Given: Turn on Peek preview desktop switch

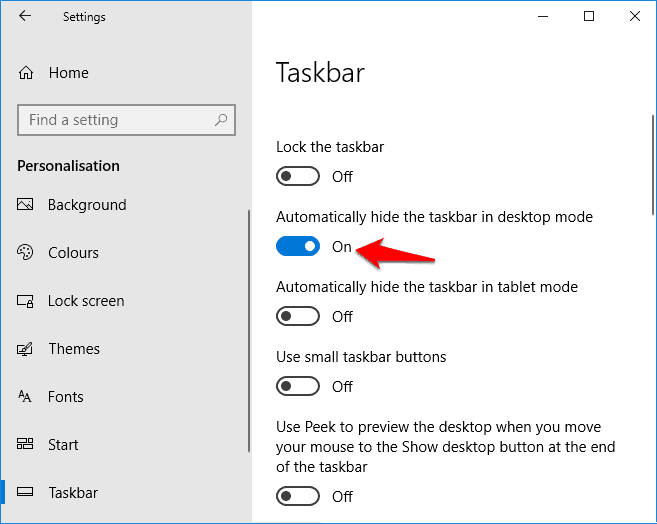Looking at the screenshot, I should point(298,496).
